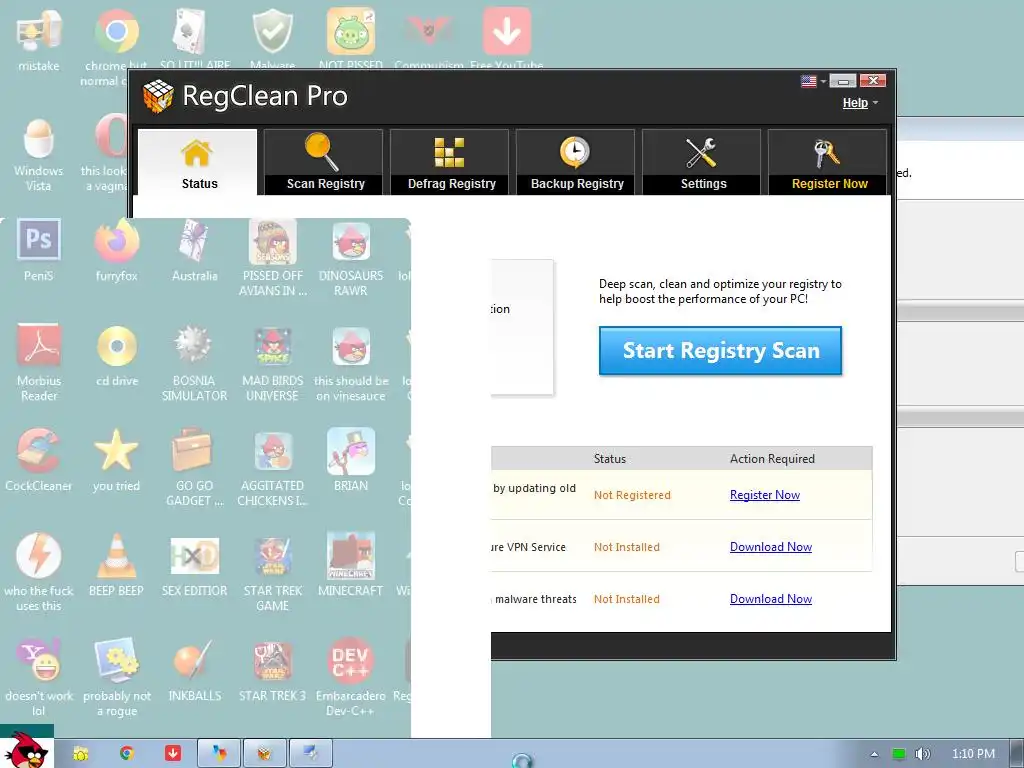Open the 'cd drive' disc icon
1024x768 pixels.
coord(116,356)
